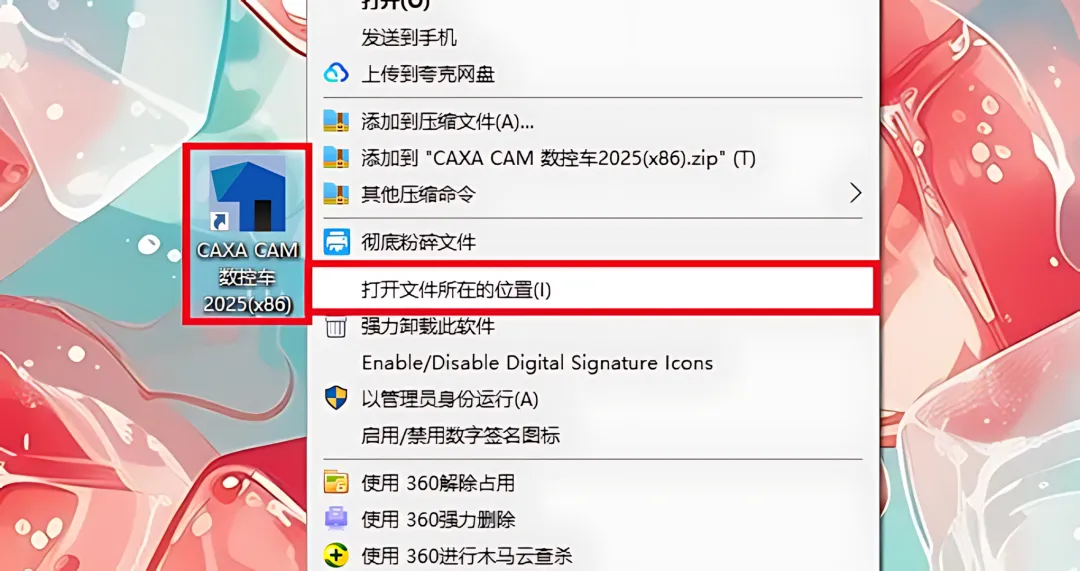Click the Quark cloud drive upload icon
The width and height of the screenshot is (1080, 571).
coord(336,73)
